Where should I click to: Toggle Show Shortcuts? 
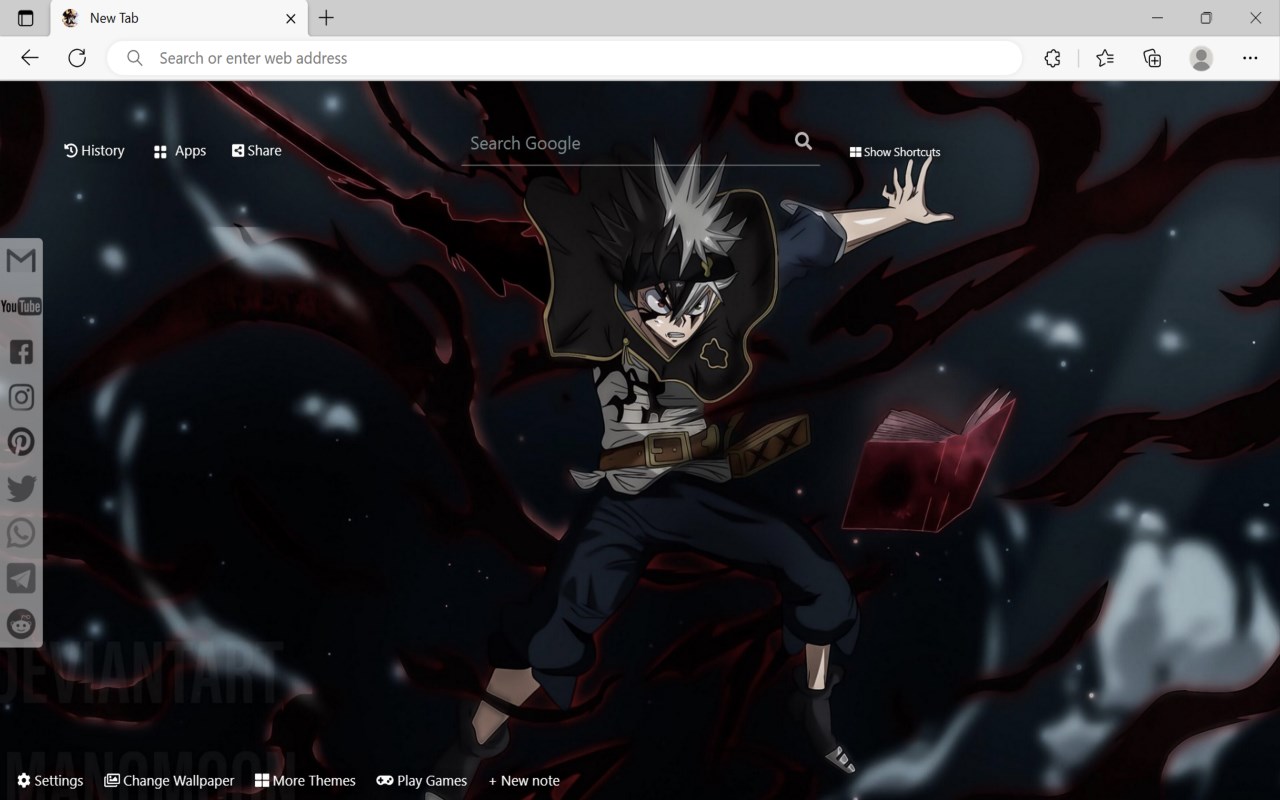895,152
